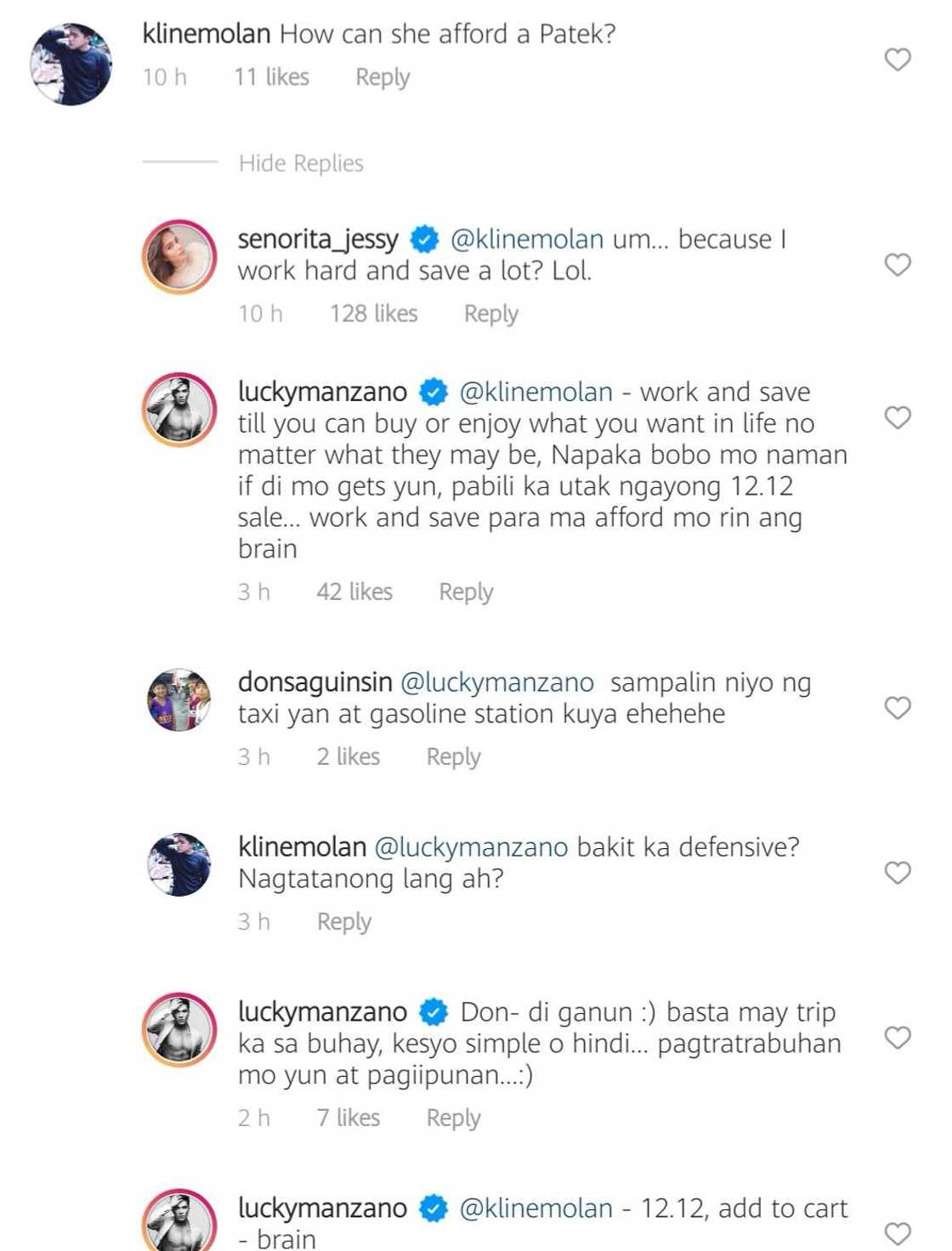
Task: Heart luckymanzano's long work and save reply
Action: [898, 417]
